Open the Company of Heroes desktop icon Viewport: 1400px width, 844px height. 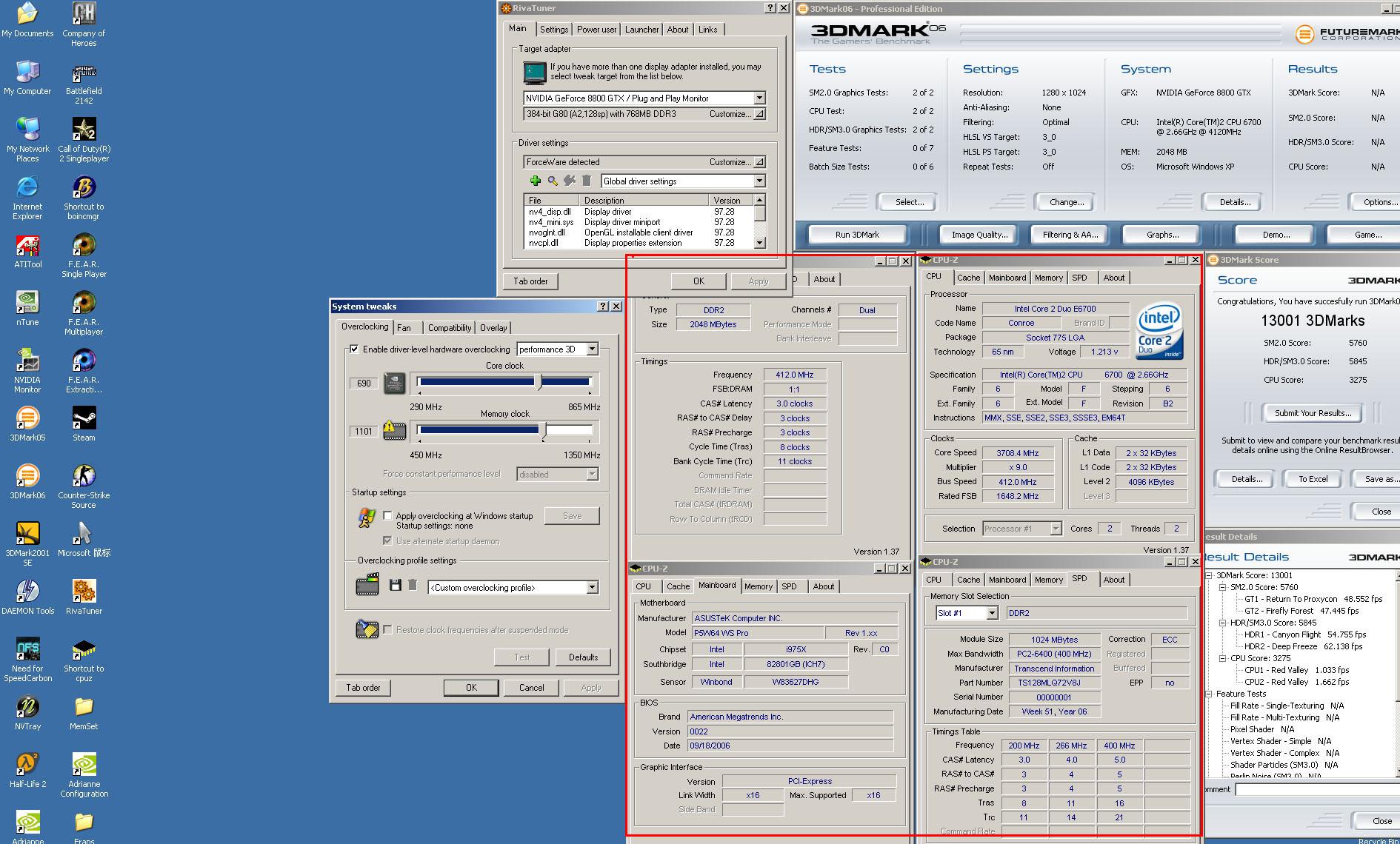click(84, 24)
